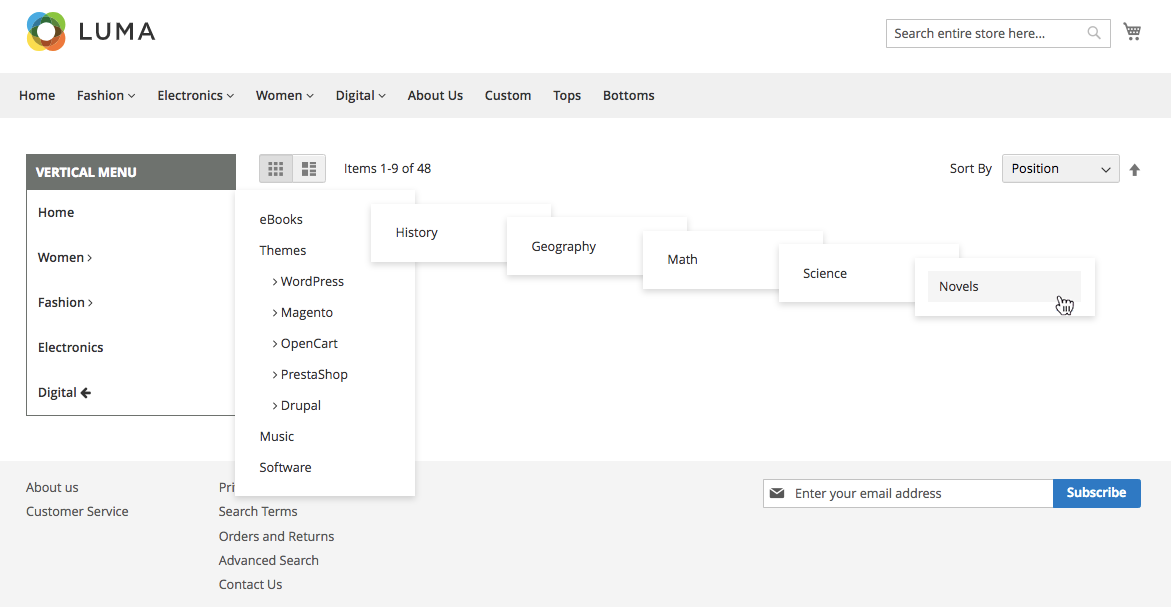This screenshot has height=607, width=1171.
Task: Expand Women in the vertical menu
Action: click(65, 258)
